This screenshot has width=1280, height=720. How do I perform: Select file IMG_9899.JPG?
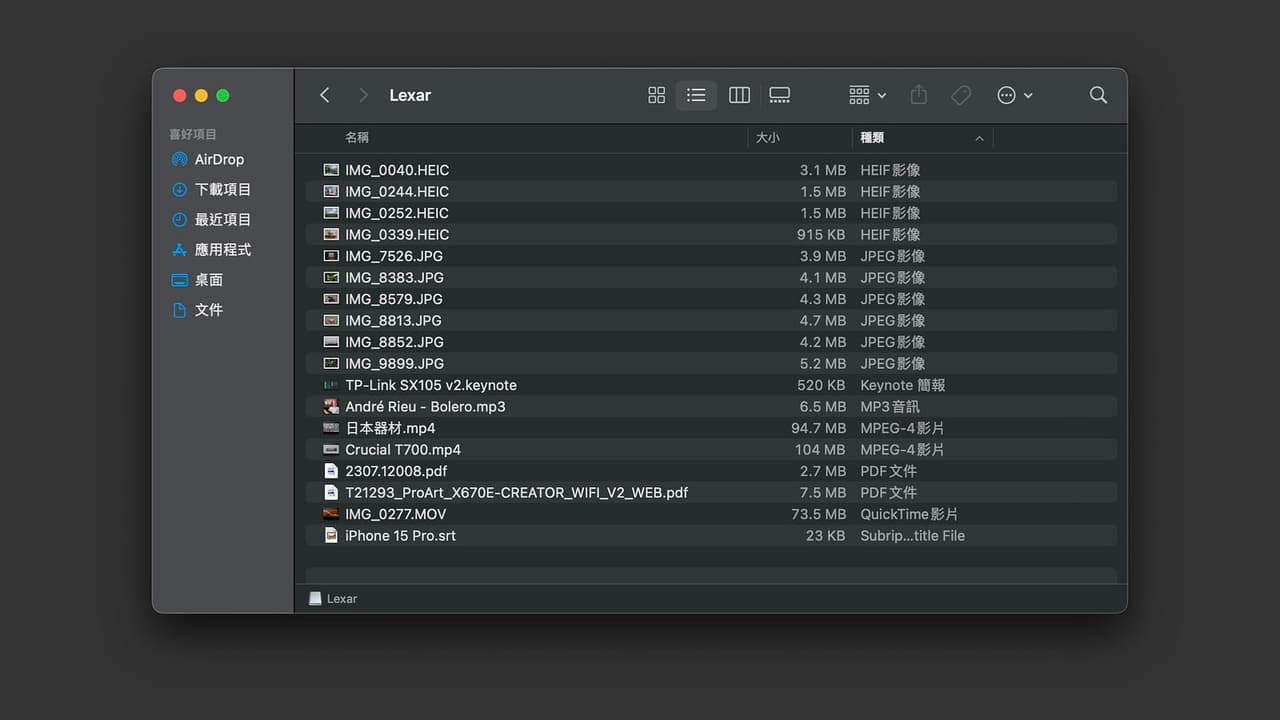click(711, 363)
